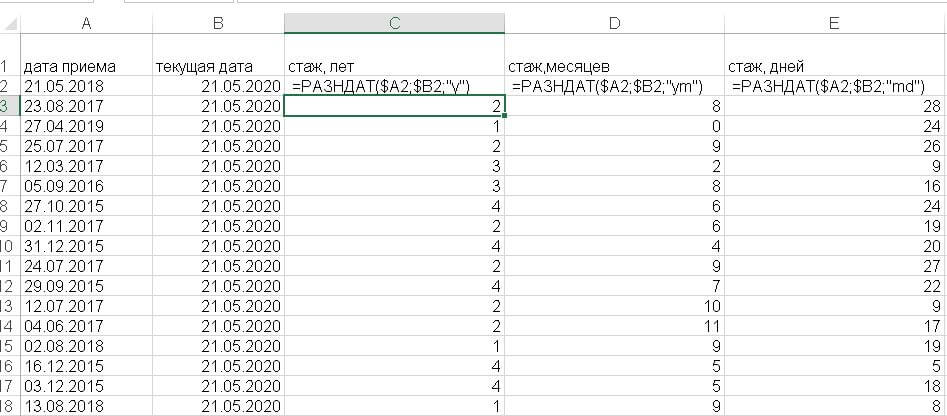Screen dimensions: 947x416
Task: Click date cell 27.10.2015
Action: 86,206
